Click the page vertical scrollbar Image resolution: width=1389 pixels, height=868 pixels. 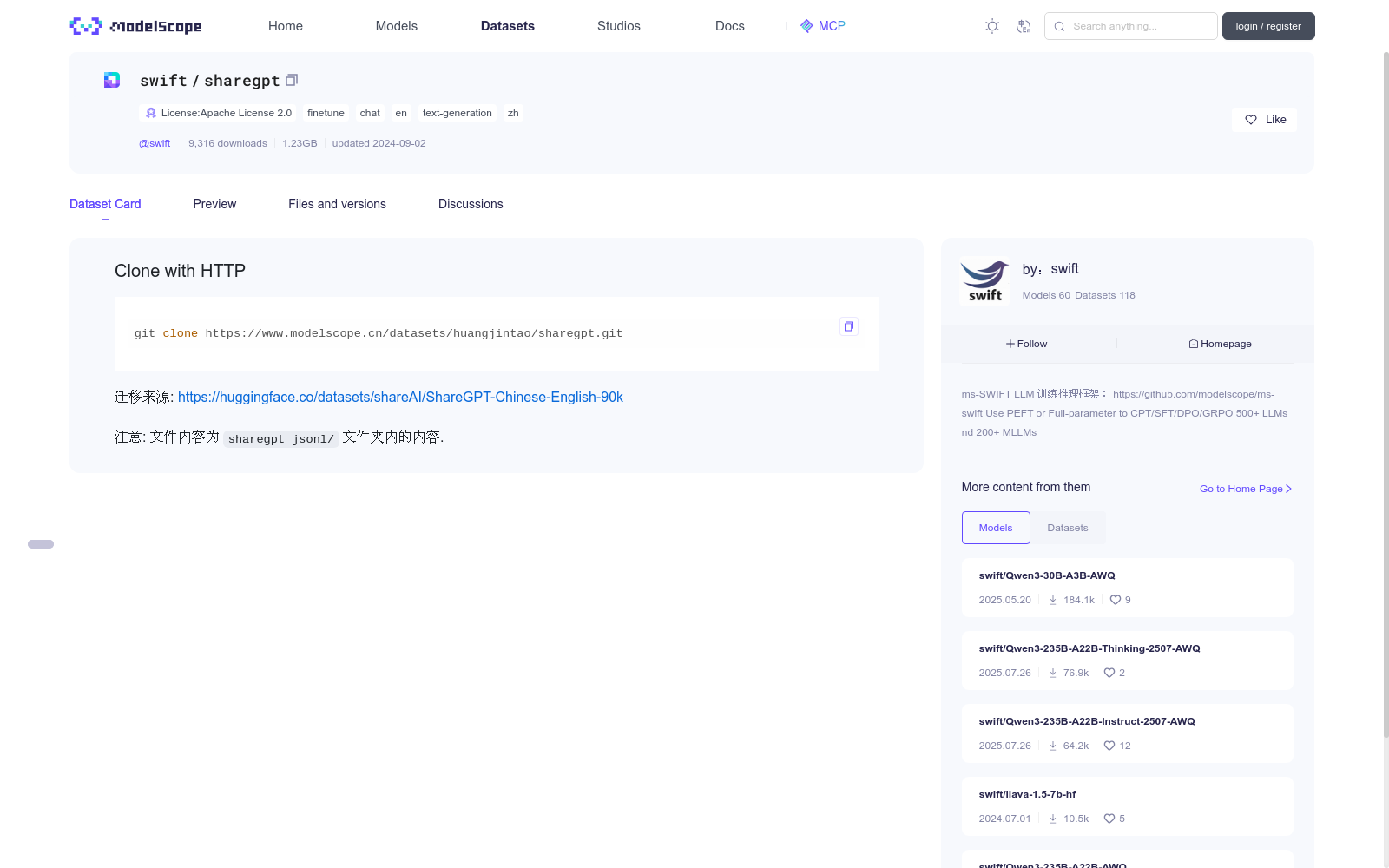pyautogui.click(x=1386, y=395)
